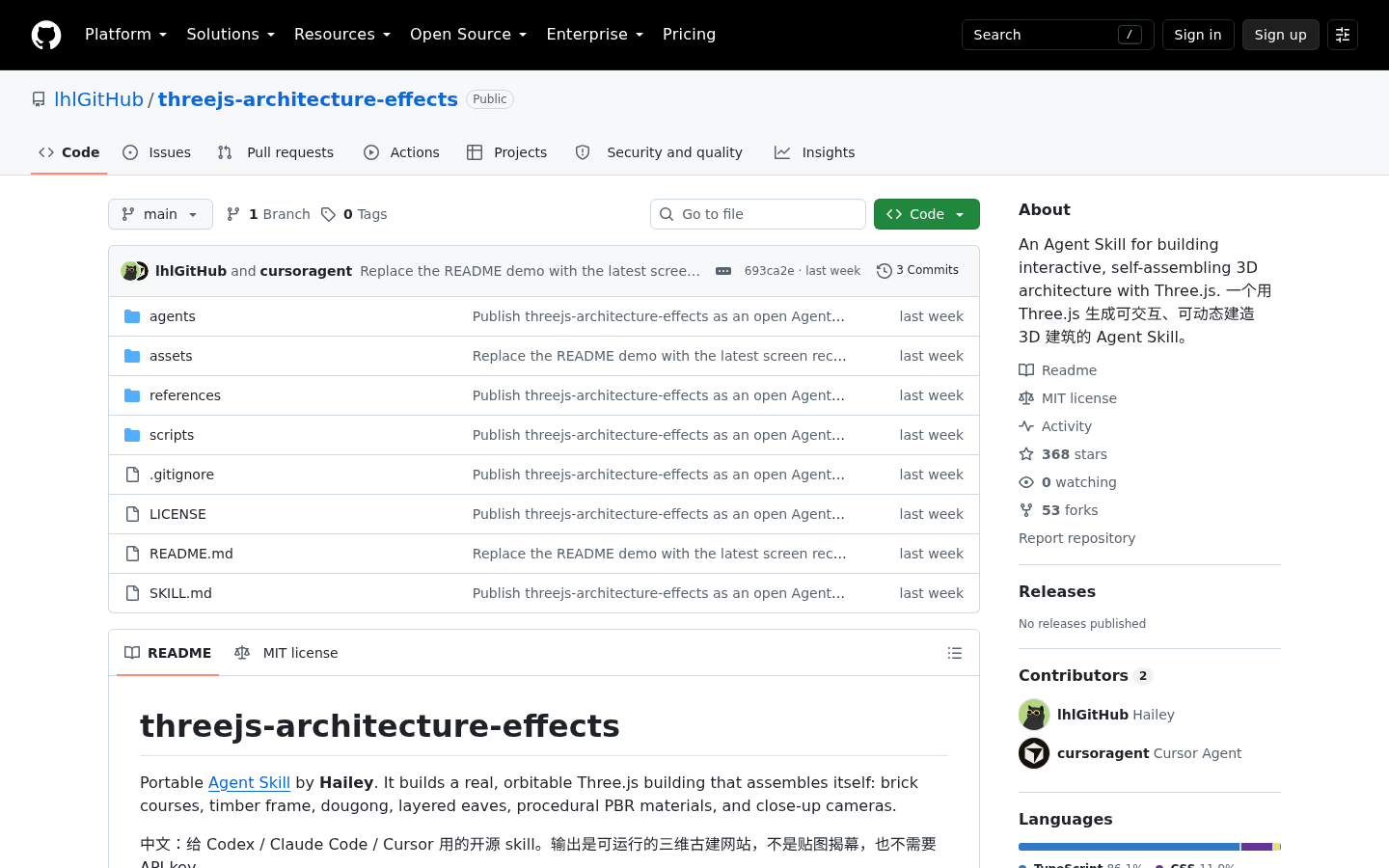
Task: Open the Open Source dropdown
Action: coord(468,35)
